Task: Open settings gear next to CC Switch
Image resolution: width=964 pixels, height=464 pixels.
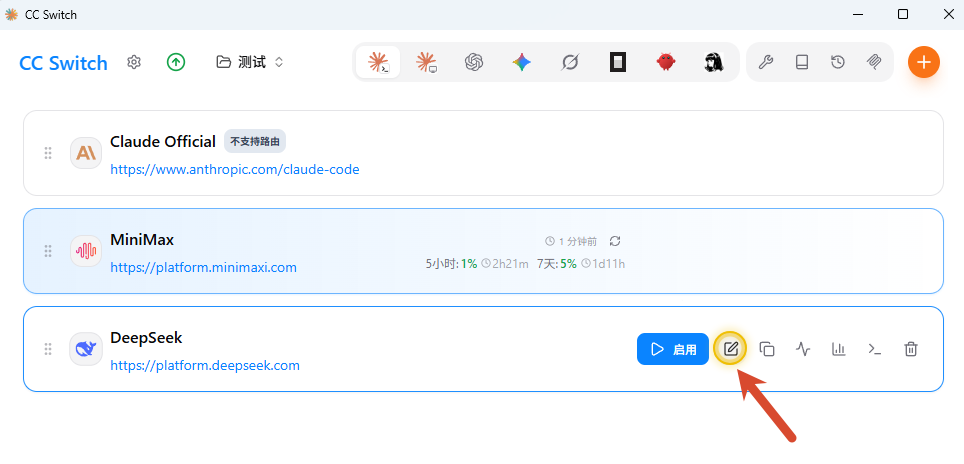Action: [133, 62]
